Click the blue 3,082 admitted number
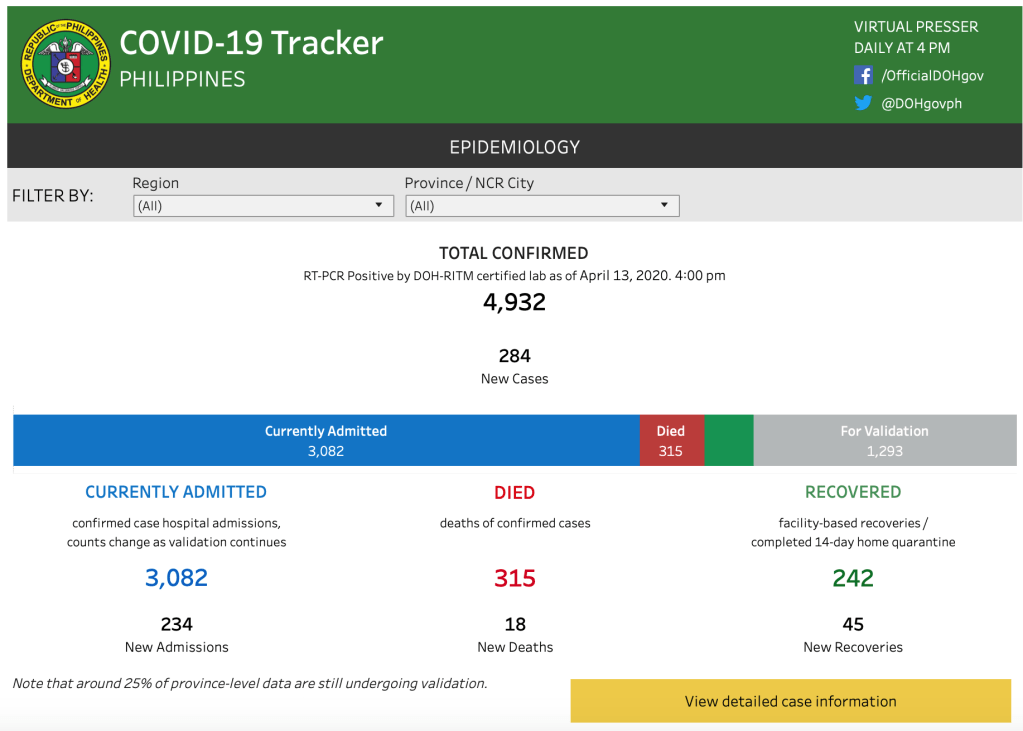1023x731 pixels. tap(176, 578)
